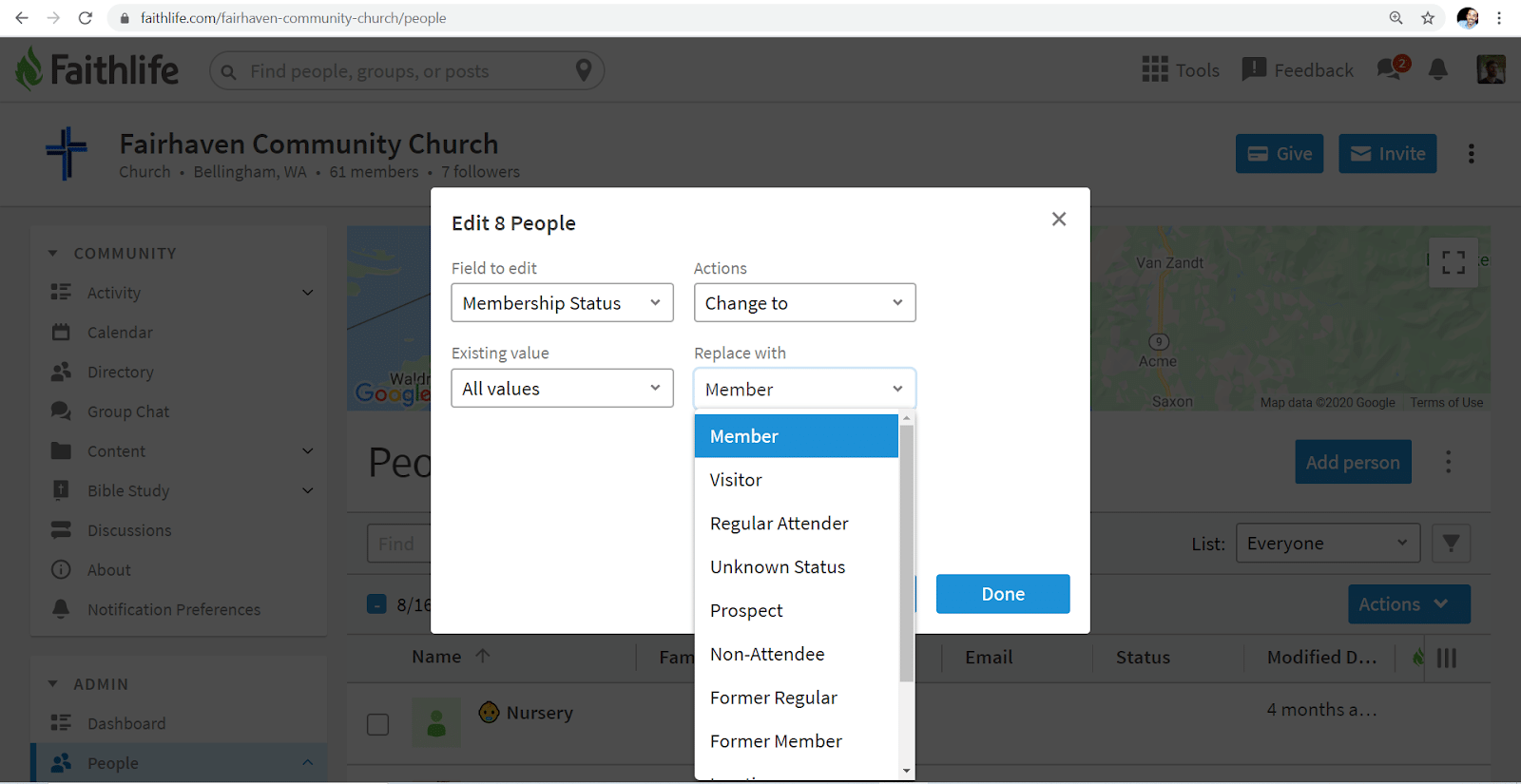
Task: Click the church cross logo
Action: (66, 154)
